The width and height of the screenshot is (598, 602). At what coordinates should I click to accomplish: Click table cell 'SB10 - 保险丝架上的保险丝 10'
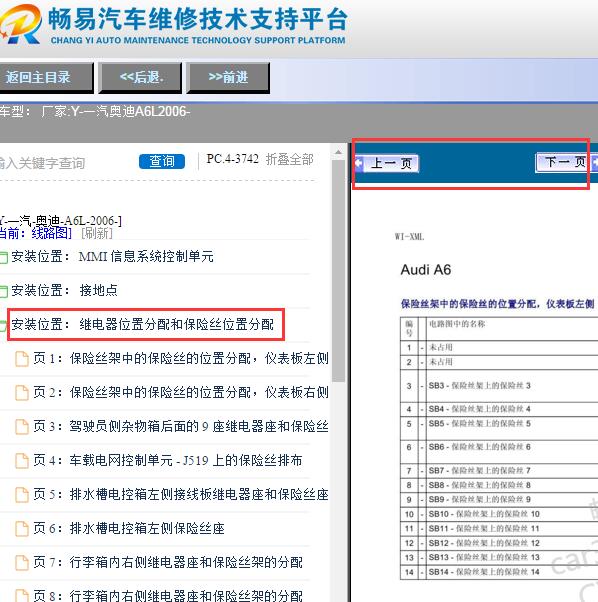click(x=484, y=514)
